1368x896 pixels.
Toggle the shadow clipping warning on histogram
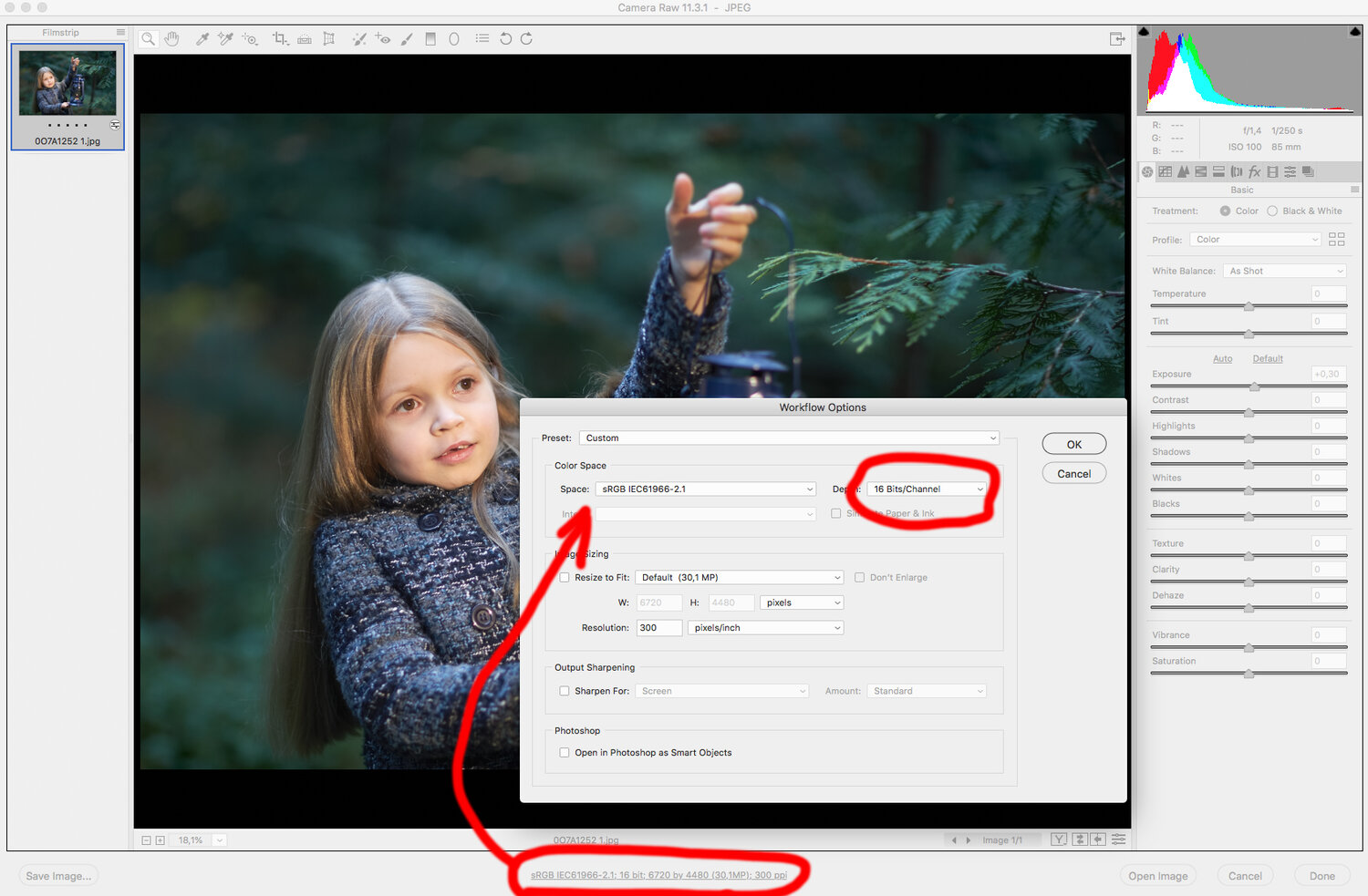[x=1145, y=32]
